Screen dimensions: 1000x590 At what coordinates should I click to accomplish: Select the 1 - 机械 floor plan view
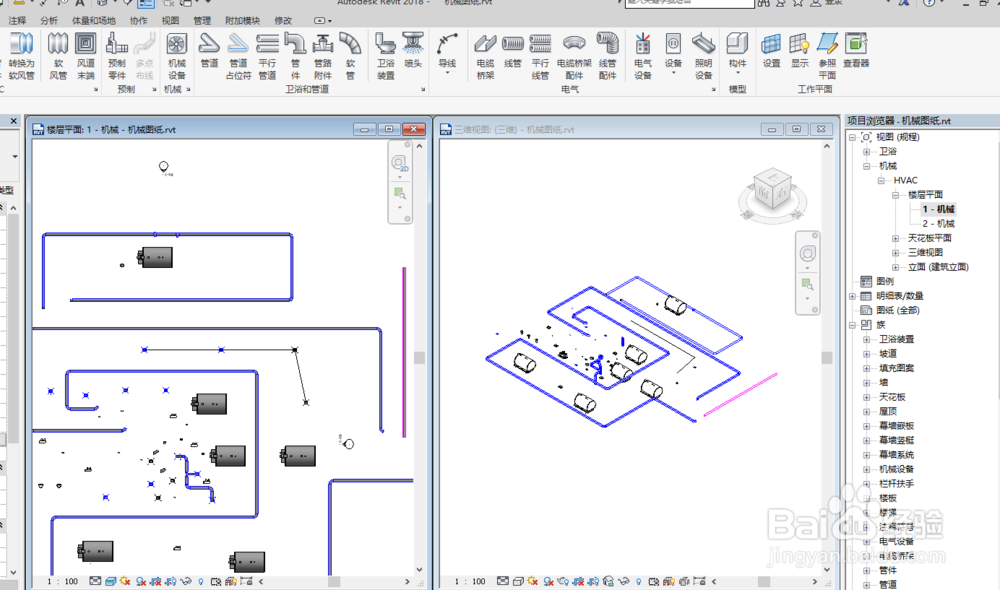tap(938, 209)
